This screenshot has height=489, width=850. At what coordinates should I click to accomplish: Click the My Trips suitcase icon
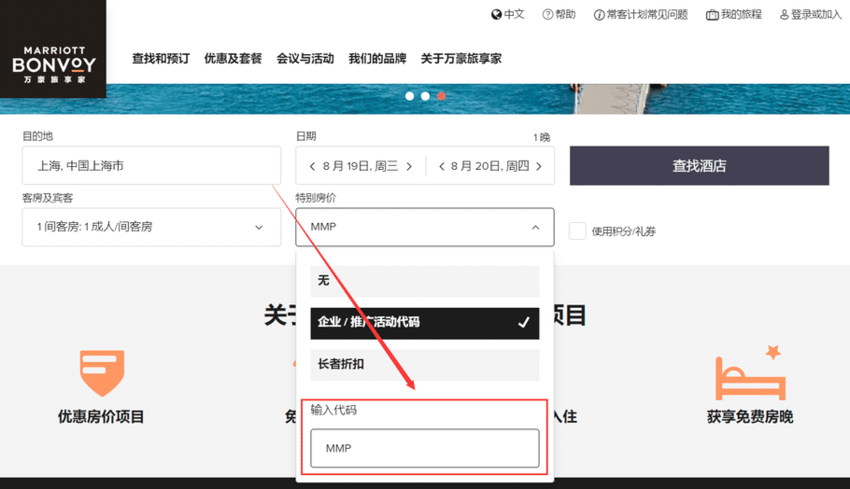(712, 15)
